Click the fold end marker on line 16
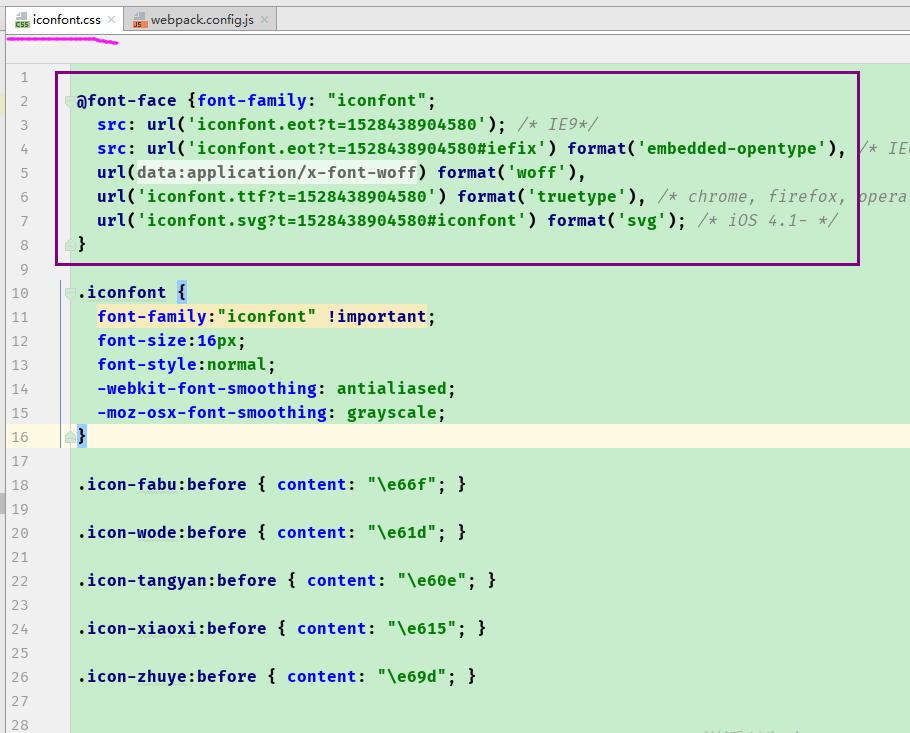The width and height of the screenshot is (910, 733). tap(70, 437)
